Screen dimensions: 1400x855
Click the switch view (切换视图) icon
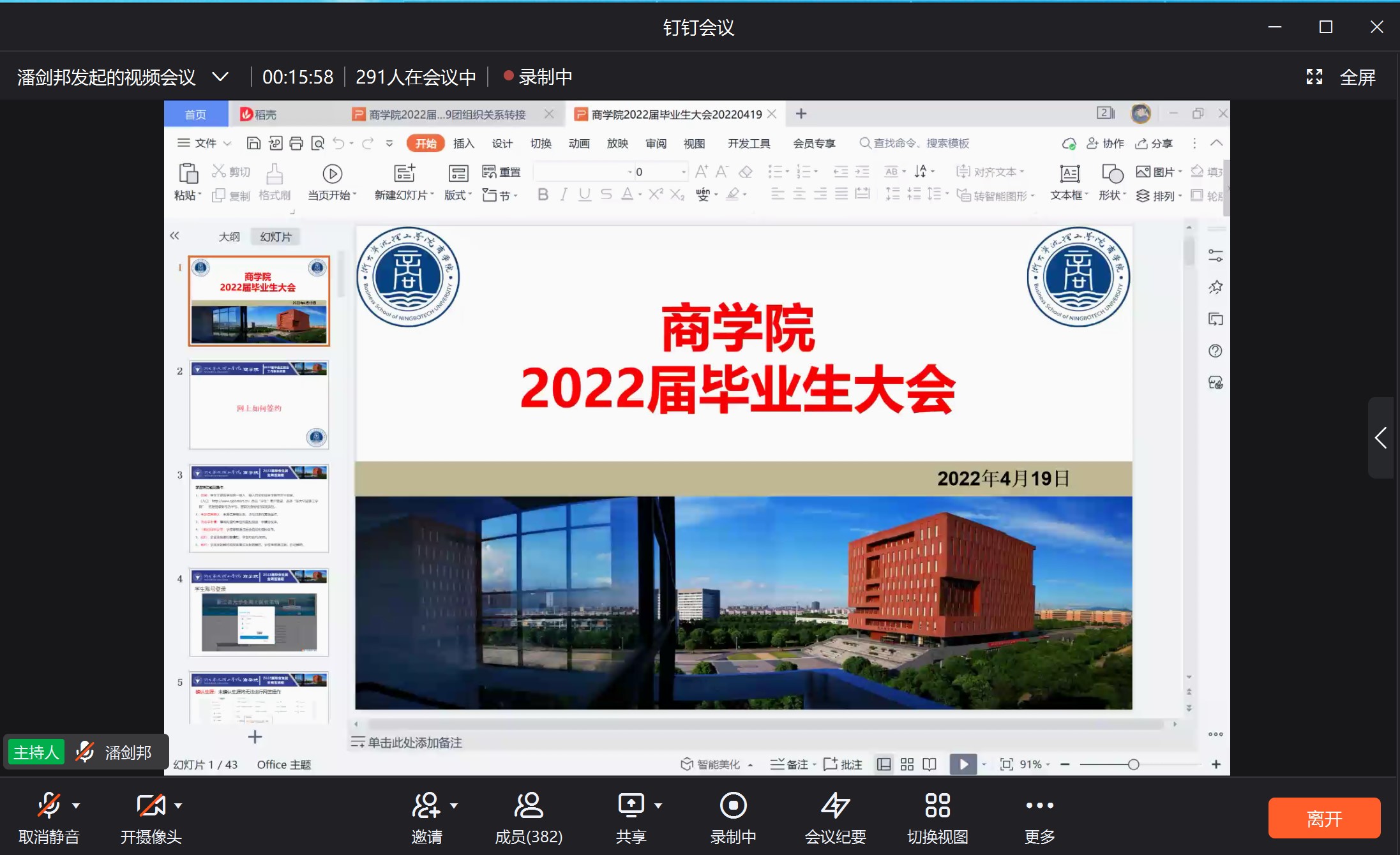point(937,806)
